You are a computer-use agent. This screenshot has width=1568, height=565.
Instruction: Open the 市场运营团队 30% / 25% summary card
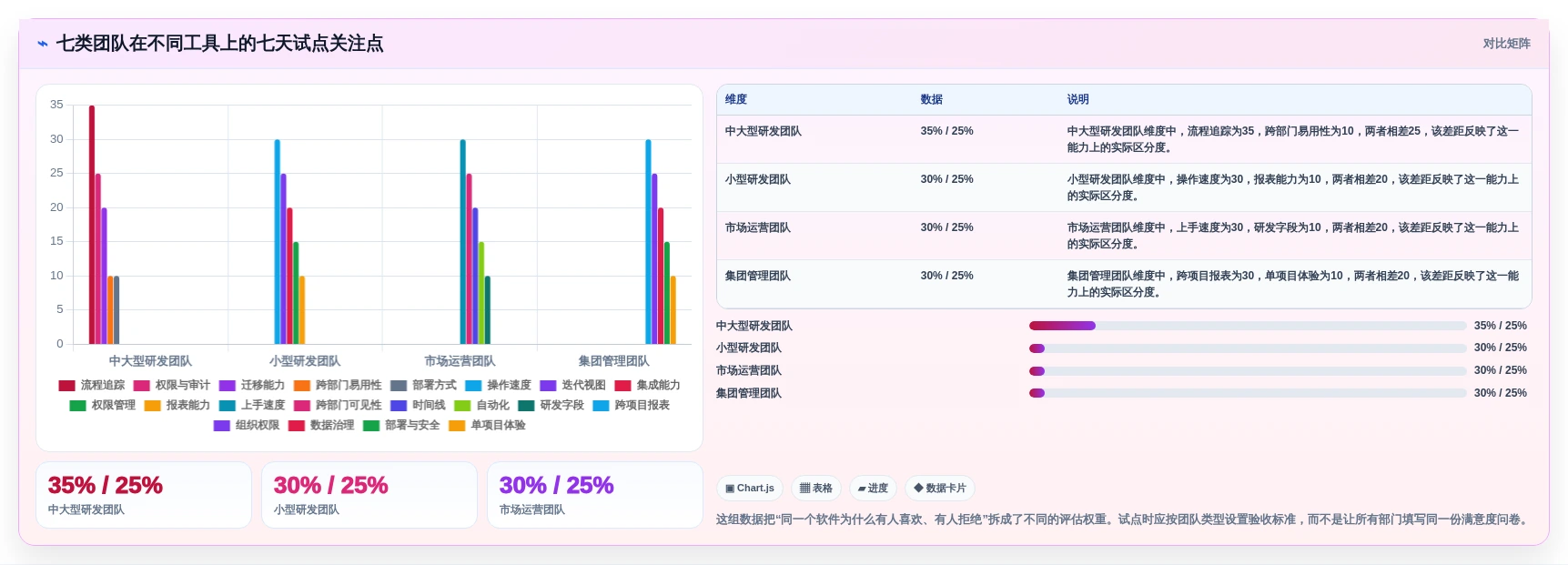pyautogui.click(x=595, y=495)
